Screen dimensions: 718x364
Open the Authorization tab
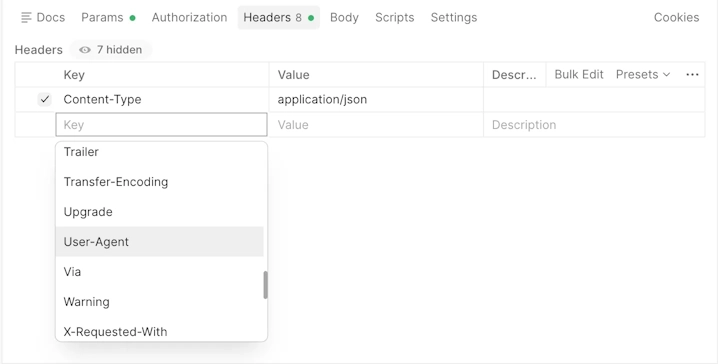[190, 17]
